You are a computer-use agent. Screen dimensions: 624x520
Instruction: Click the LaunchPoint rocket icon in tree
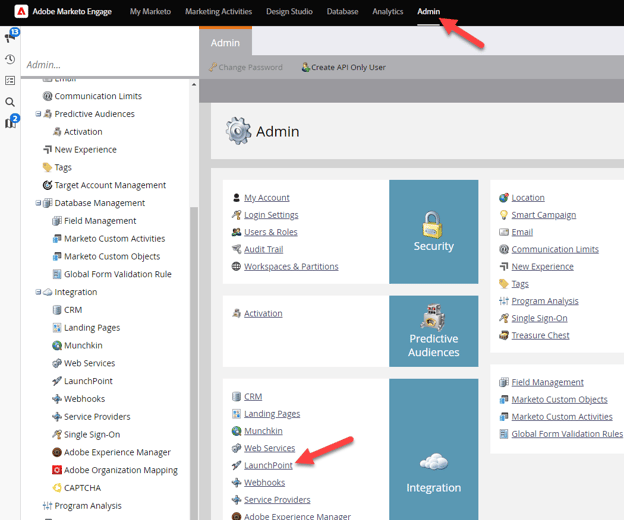click(57, 381)
